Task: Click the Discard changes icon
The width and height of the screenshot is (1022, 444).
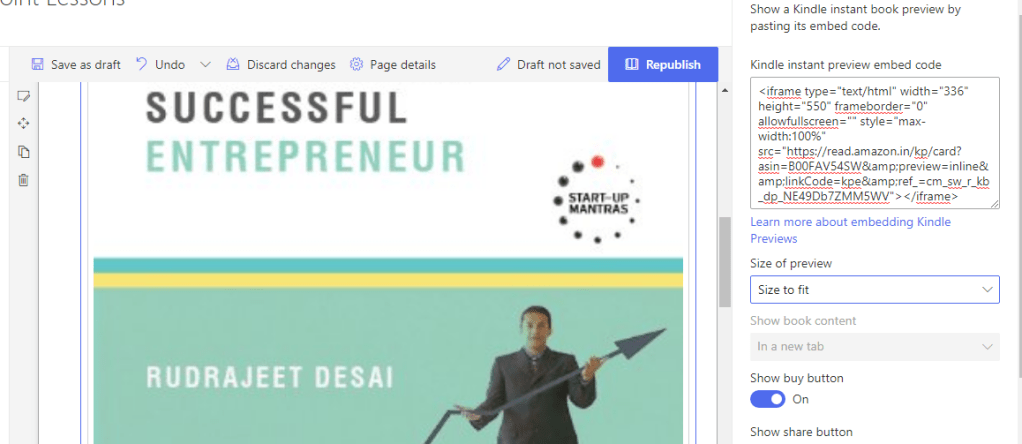Action: 233,64
